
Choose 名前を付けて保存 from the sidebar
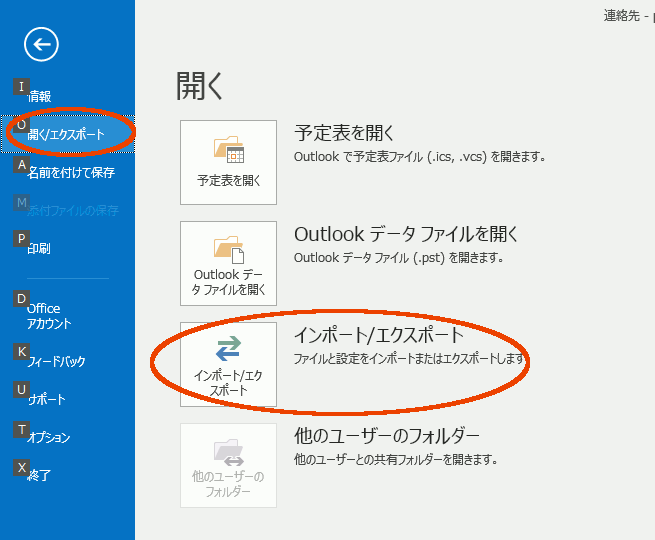pyautogui.click(x=71, y=173)
